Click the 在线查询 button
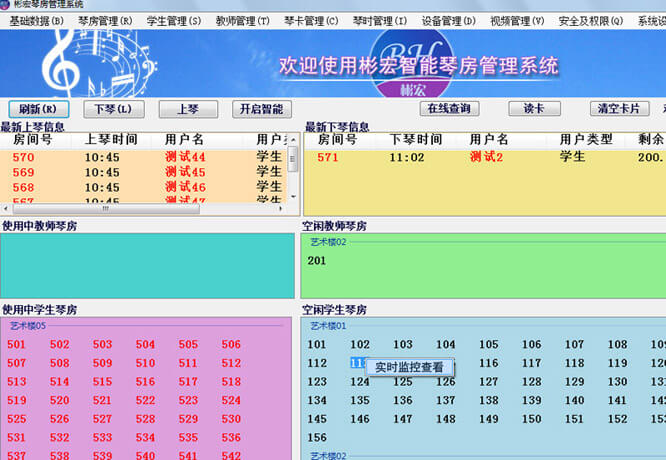The width and height of the screenshot is (666, 460). coord(448,109)
